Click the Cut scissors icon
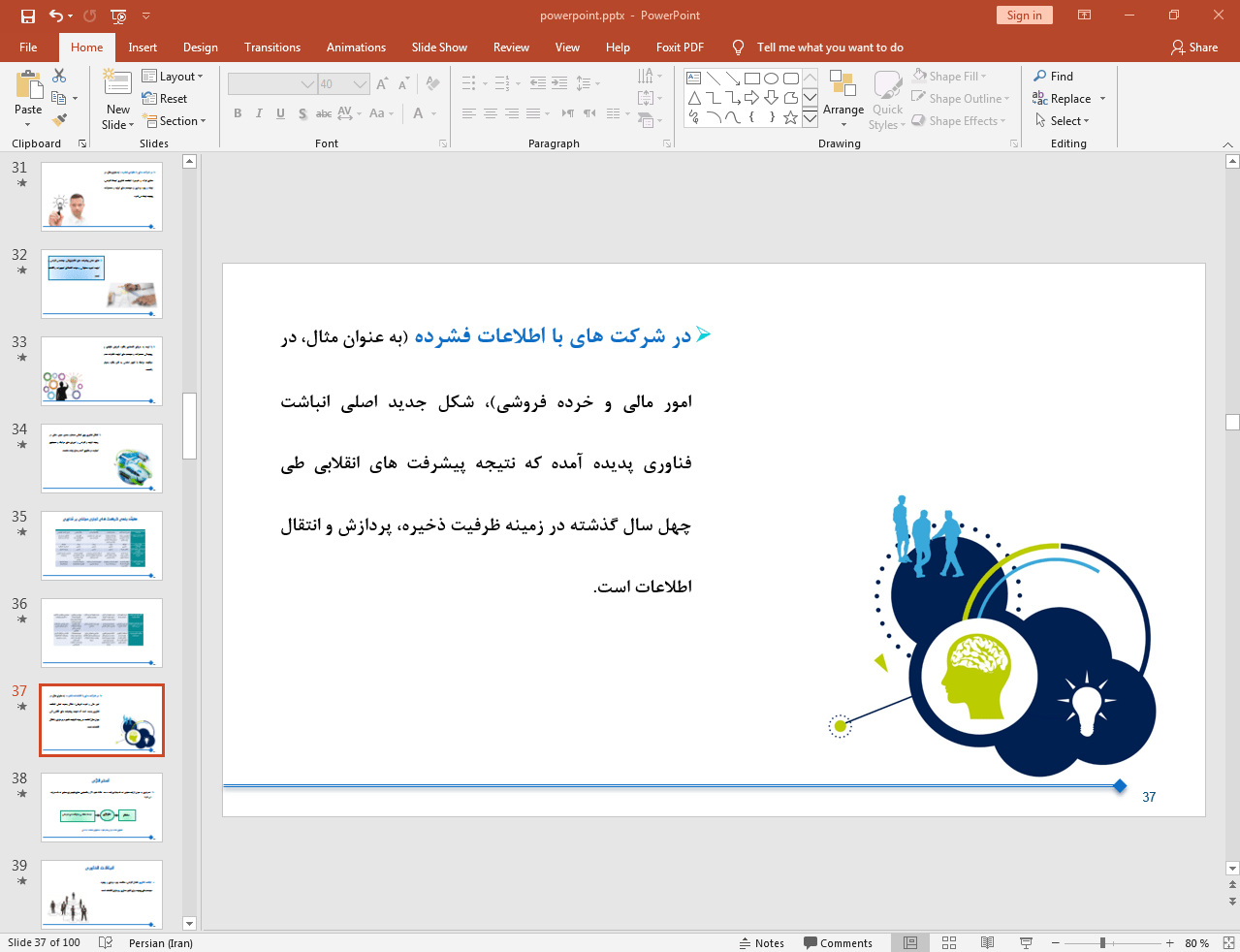This screenshot has width=1240, height=952. (59, 76)
